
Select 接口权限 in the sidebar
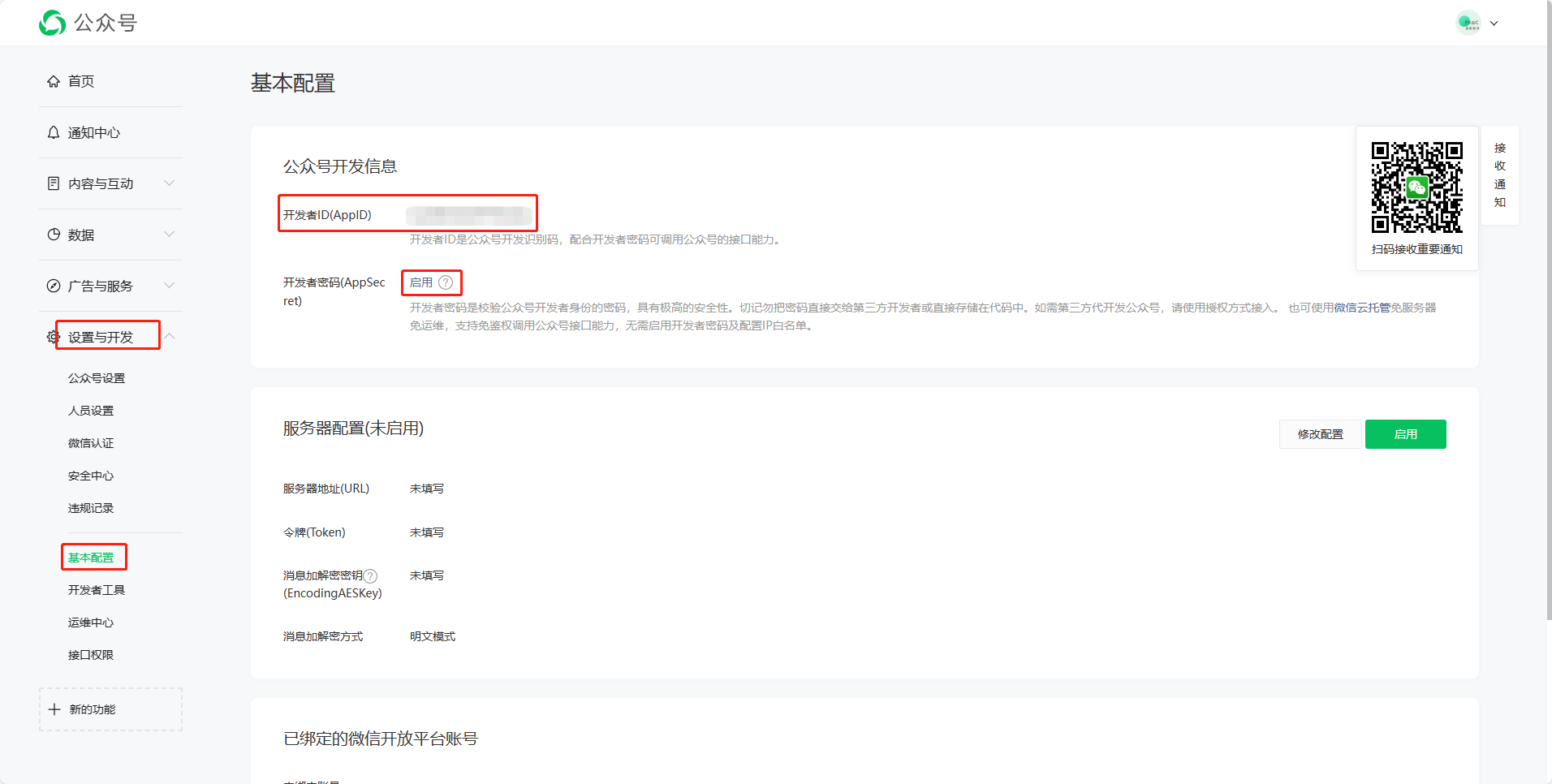(91, 655)
